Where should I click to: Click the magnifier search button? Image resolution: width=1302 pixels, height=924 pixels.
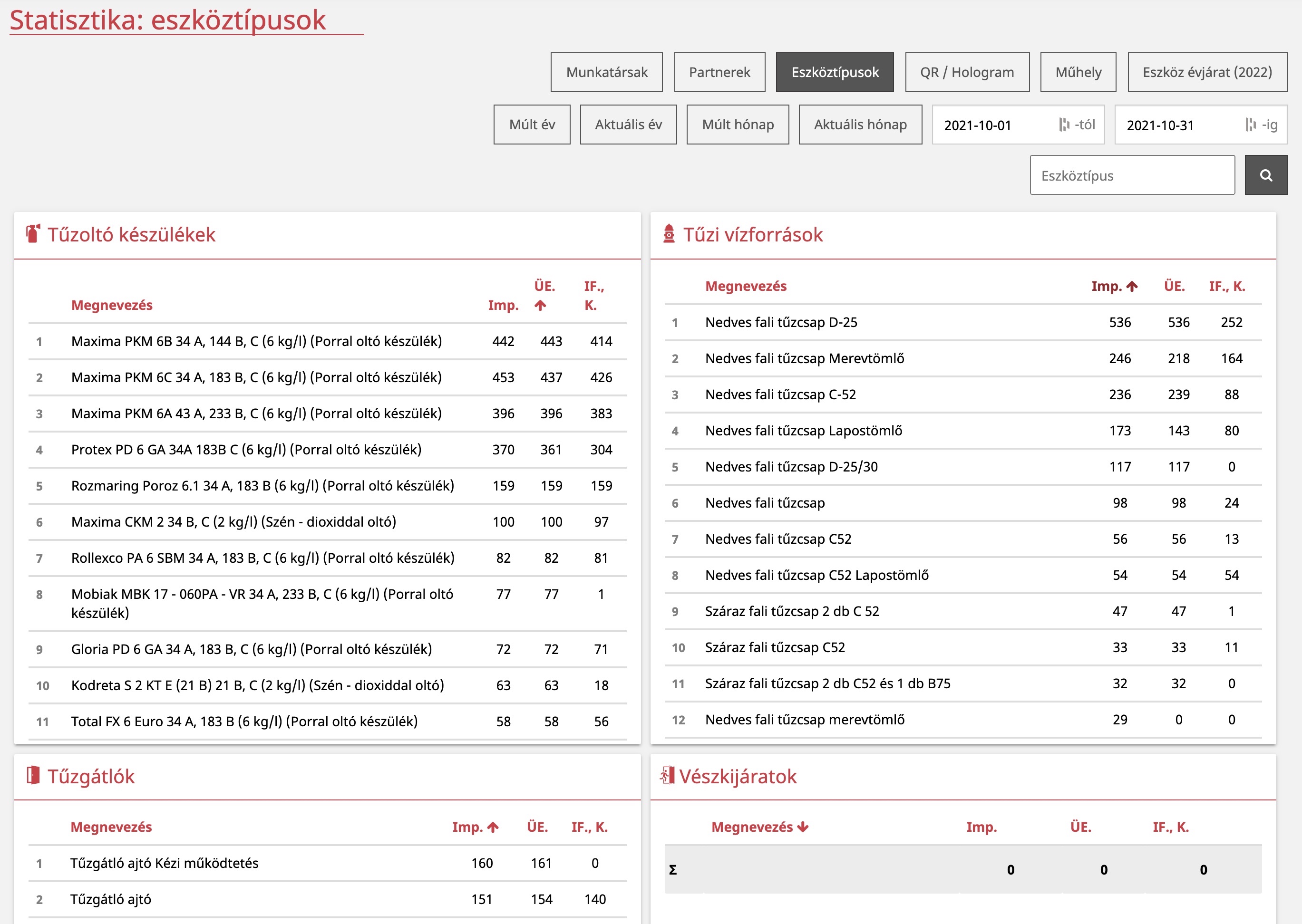[x=1265, y=175]
